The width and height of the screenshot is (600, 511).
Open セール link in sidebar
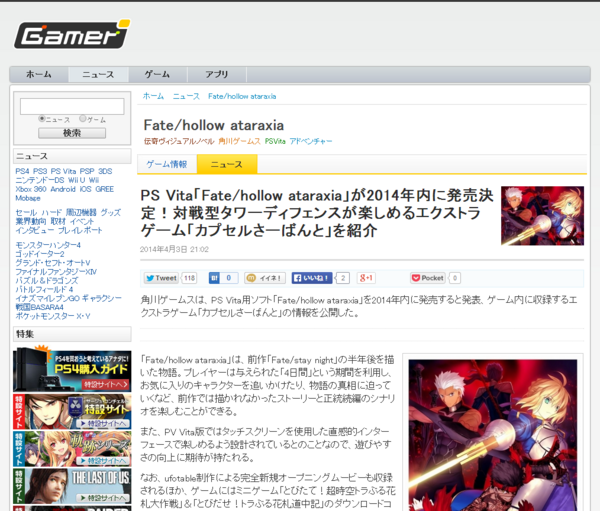[26, 212]
